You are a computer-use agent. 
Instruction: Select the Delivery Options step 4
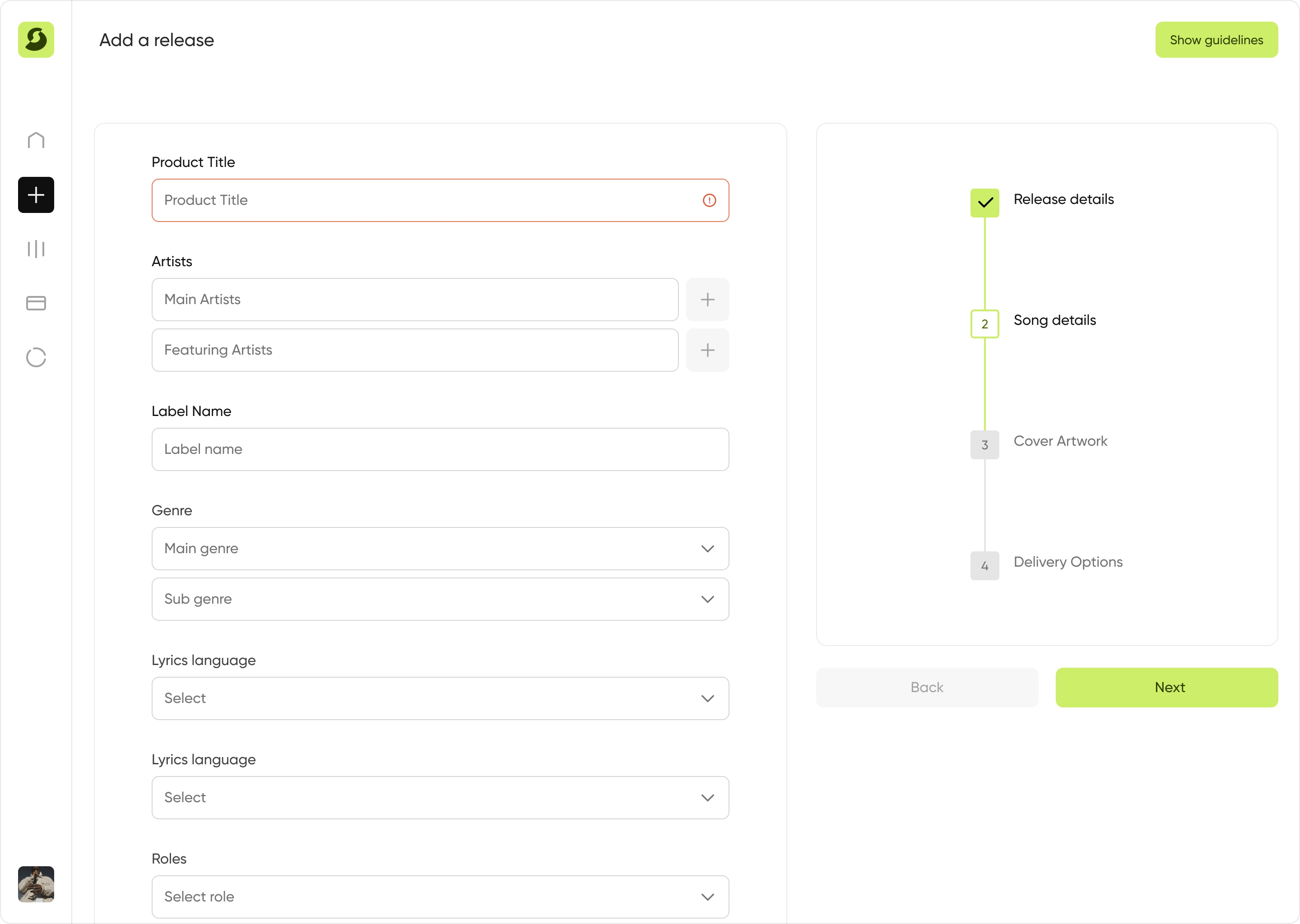[x=984, y=566]
